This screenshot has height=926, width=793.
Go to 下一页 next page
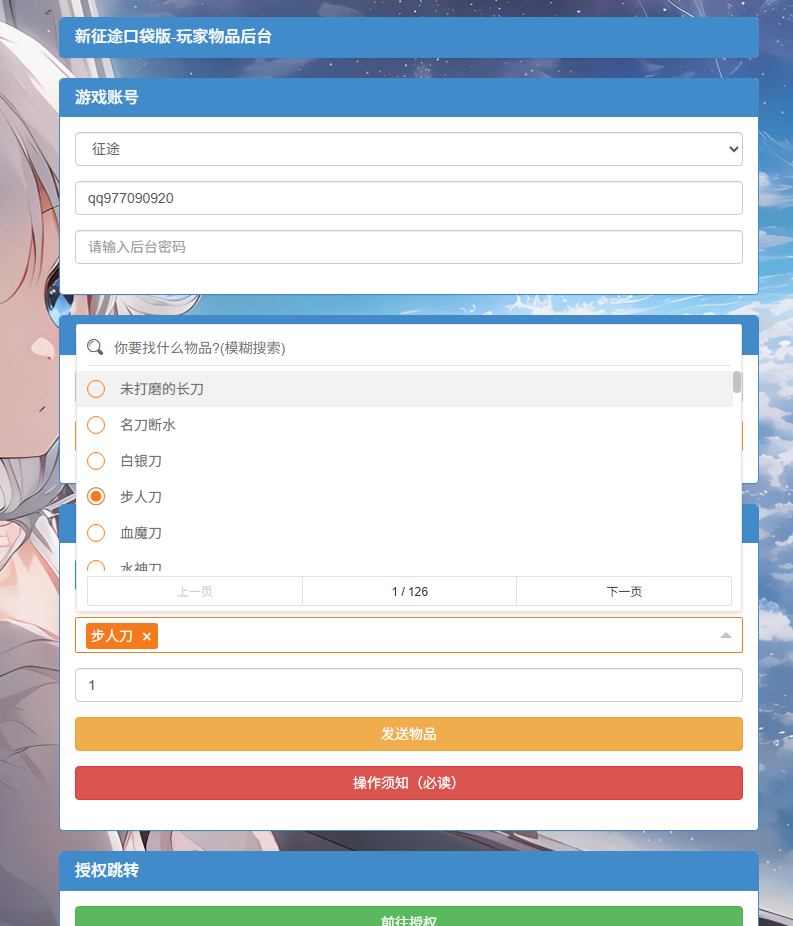coord(624,591)
